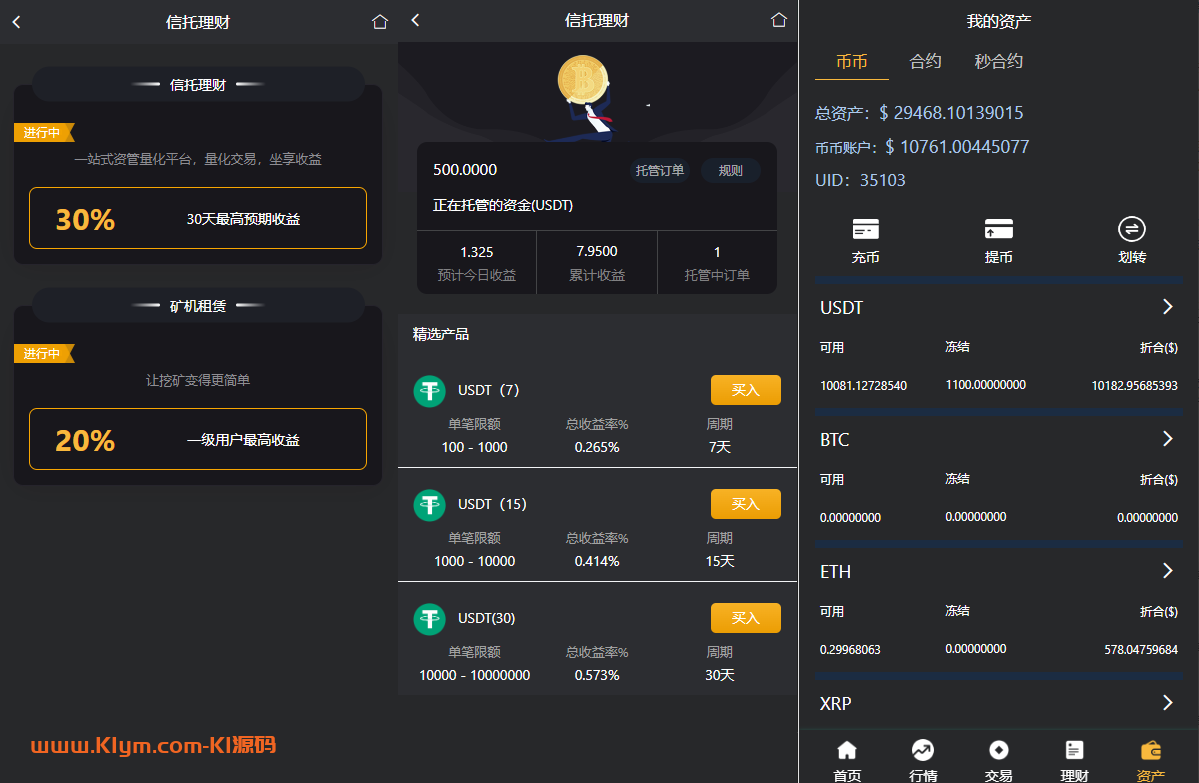Tap the 进行中 badge on 矿机租赁 card
This screenshot has width=1199, height=783.
click(x=44, y=353)
